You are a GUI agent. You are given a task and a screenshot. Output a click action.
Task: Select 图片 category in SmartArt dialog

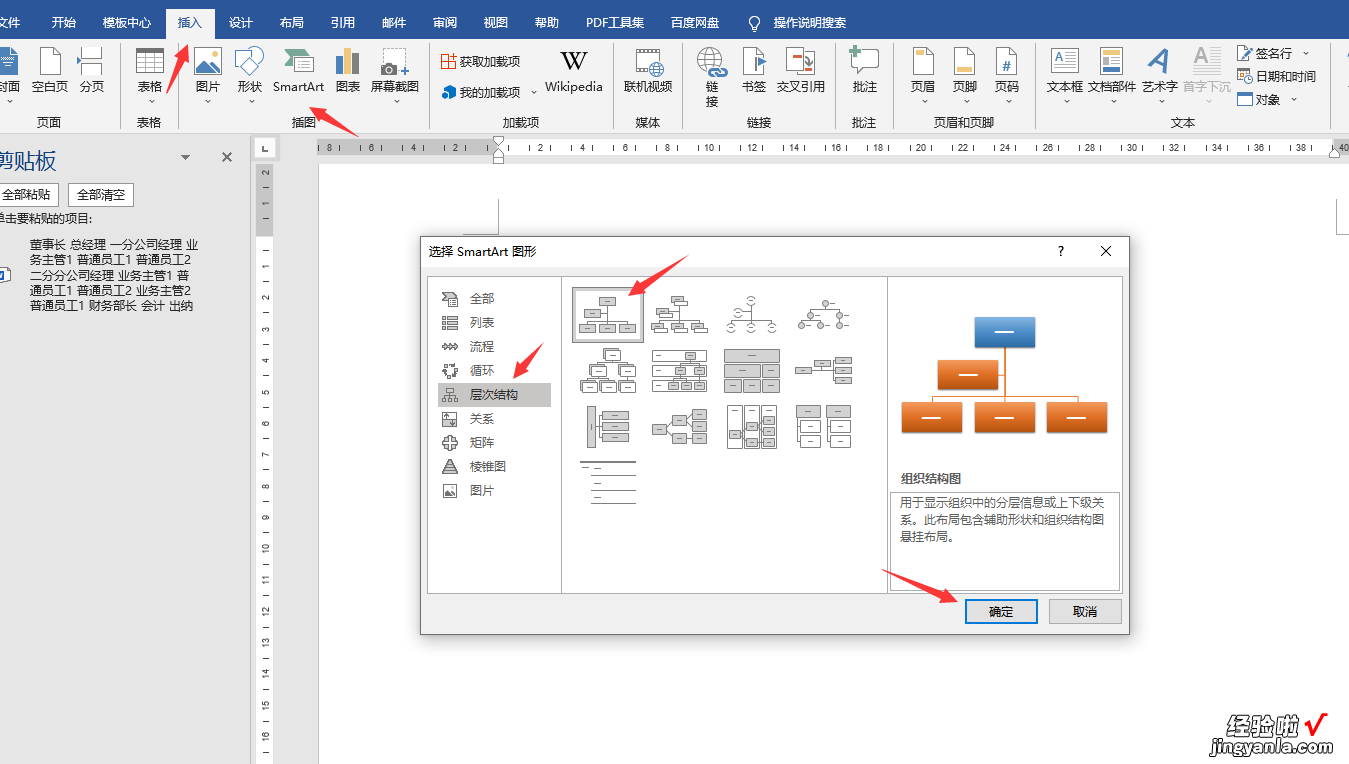coord(494,490)
